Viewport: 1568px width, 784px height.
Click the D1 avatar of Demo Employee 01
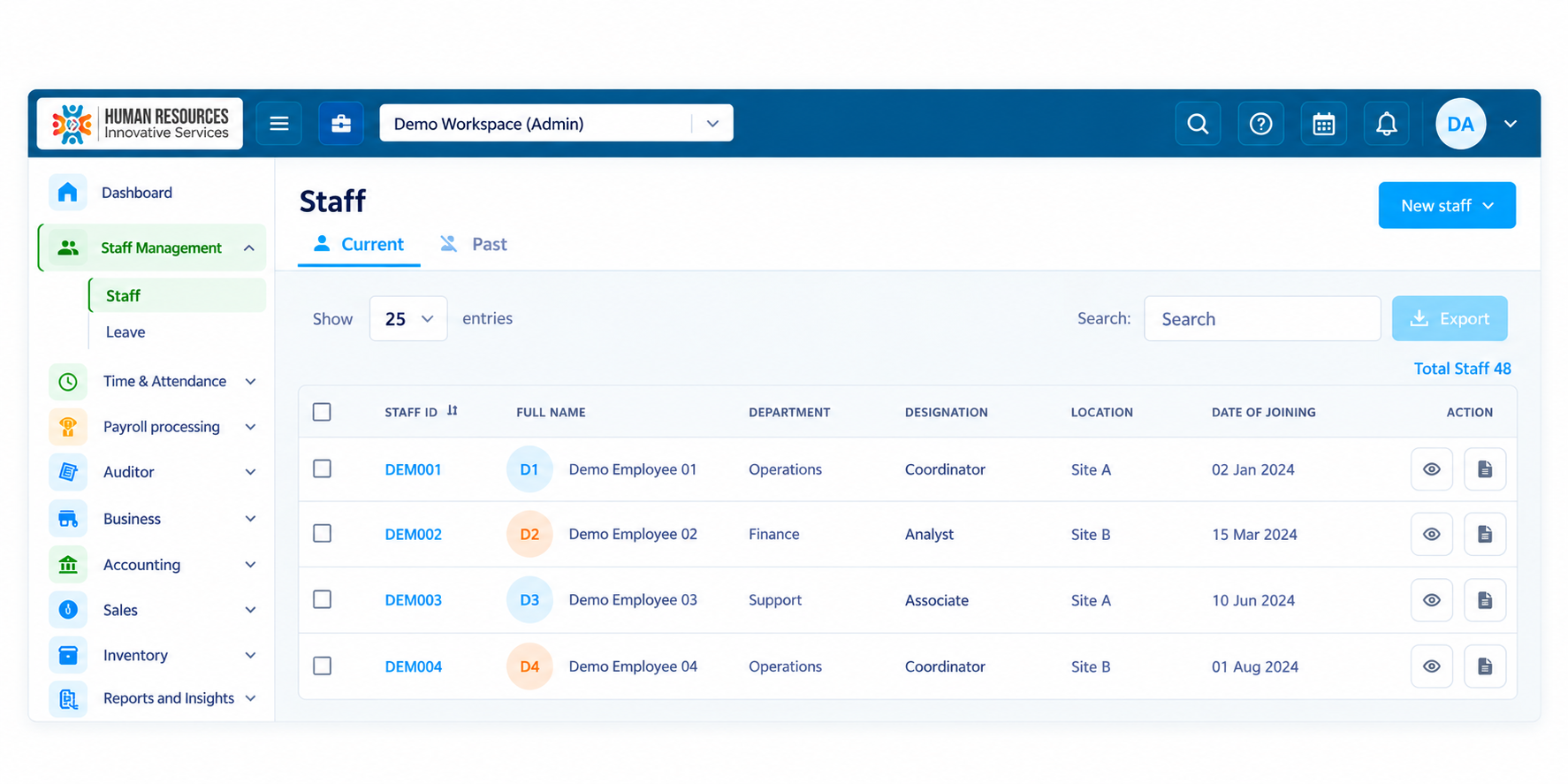coord(529,469)
